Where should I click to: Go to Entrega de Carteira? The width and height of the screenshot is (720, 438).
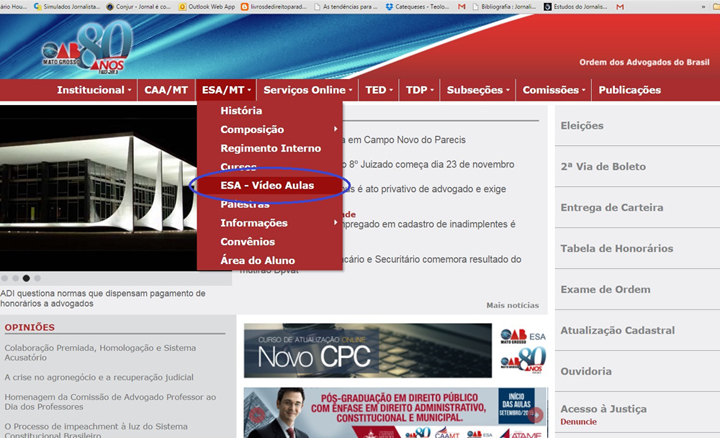point(612,208)
